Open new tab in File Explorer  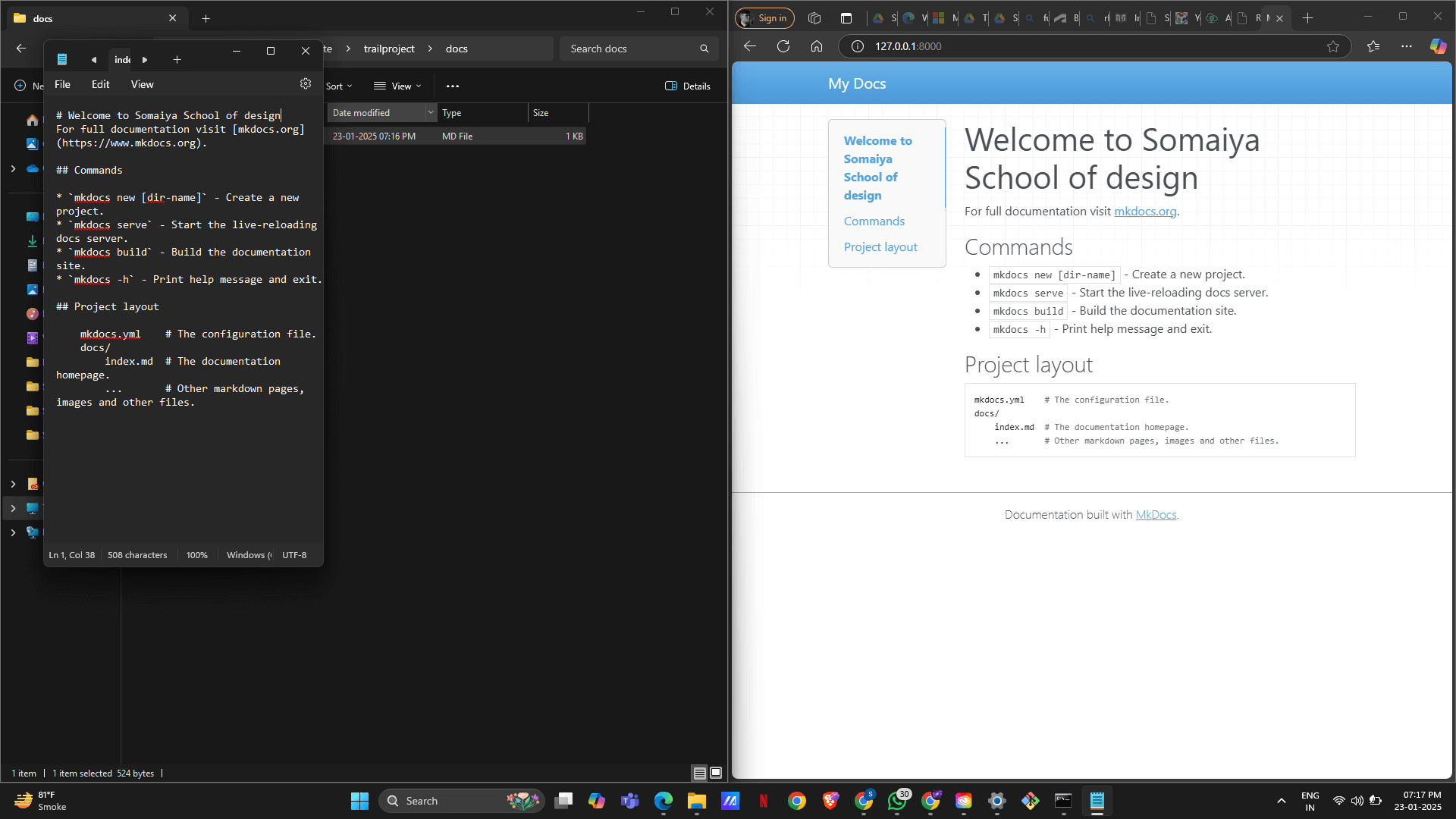[x=206, y=18]
